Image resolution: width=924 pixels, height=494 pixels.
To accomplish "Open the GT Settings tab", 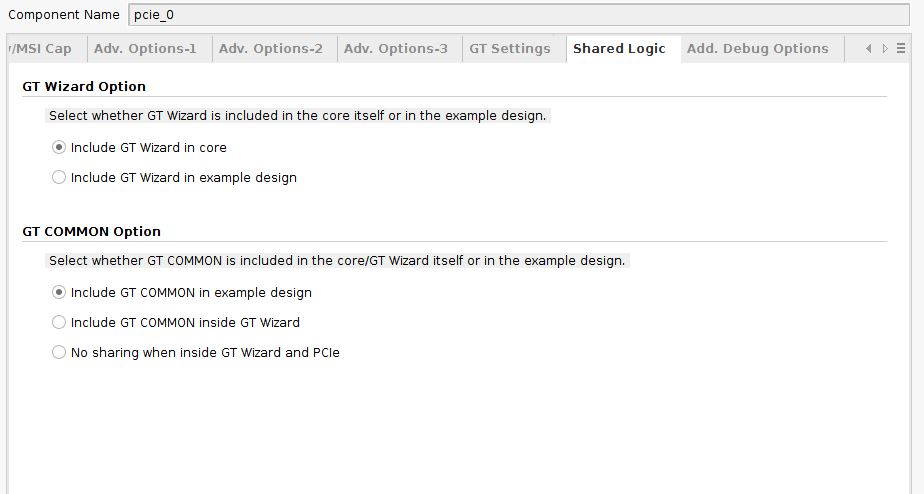I will pos(510,49).
